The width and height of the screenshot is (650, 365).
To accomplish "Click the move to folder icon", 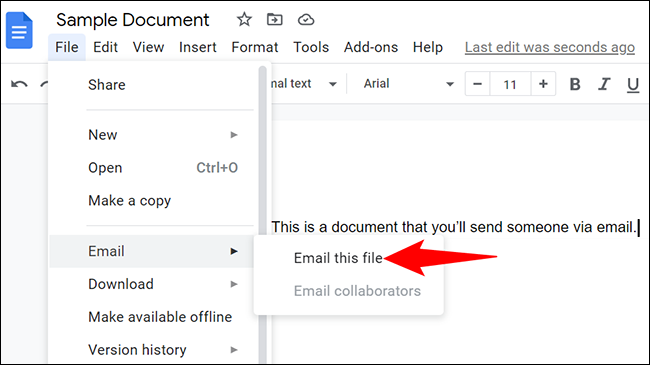I will (274, 19).
